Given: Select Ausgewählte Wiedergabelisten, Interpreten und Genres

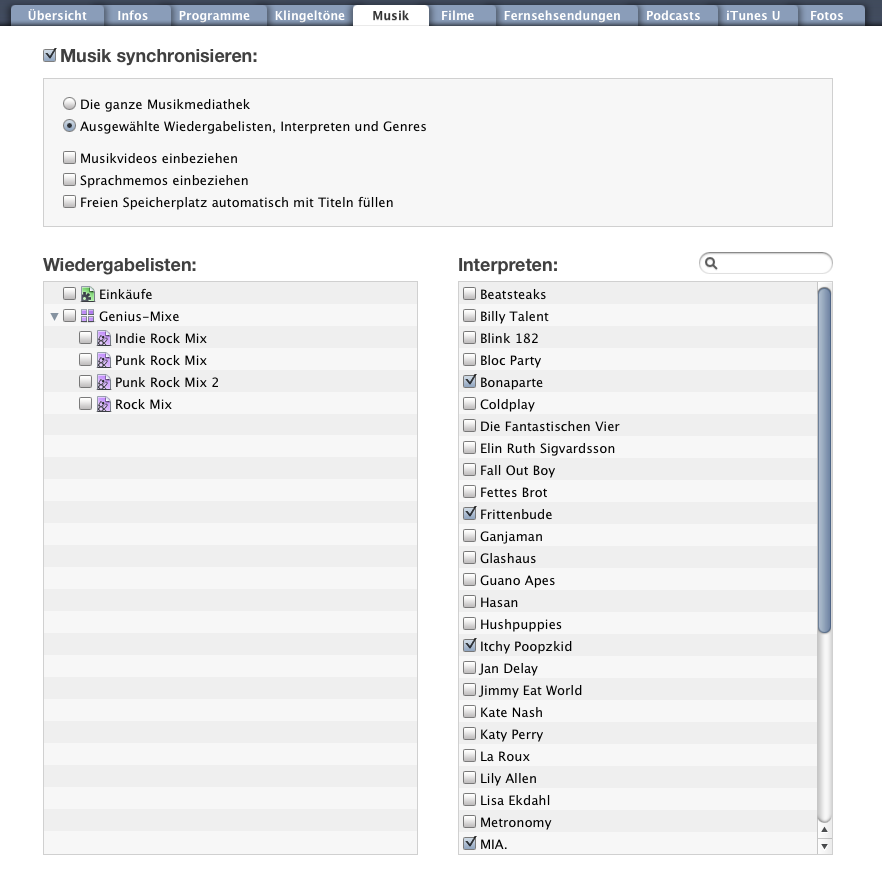Looking at the screenshot, I should [69, 126].
